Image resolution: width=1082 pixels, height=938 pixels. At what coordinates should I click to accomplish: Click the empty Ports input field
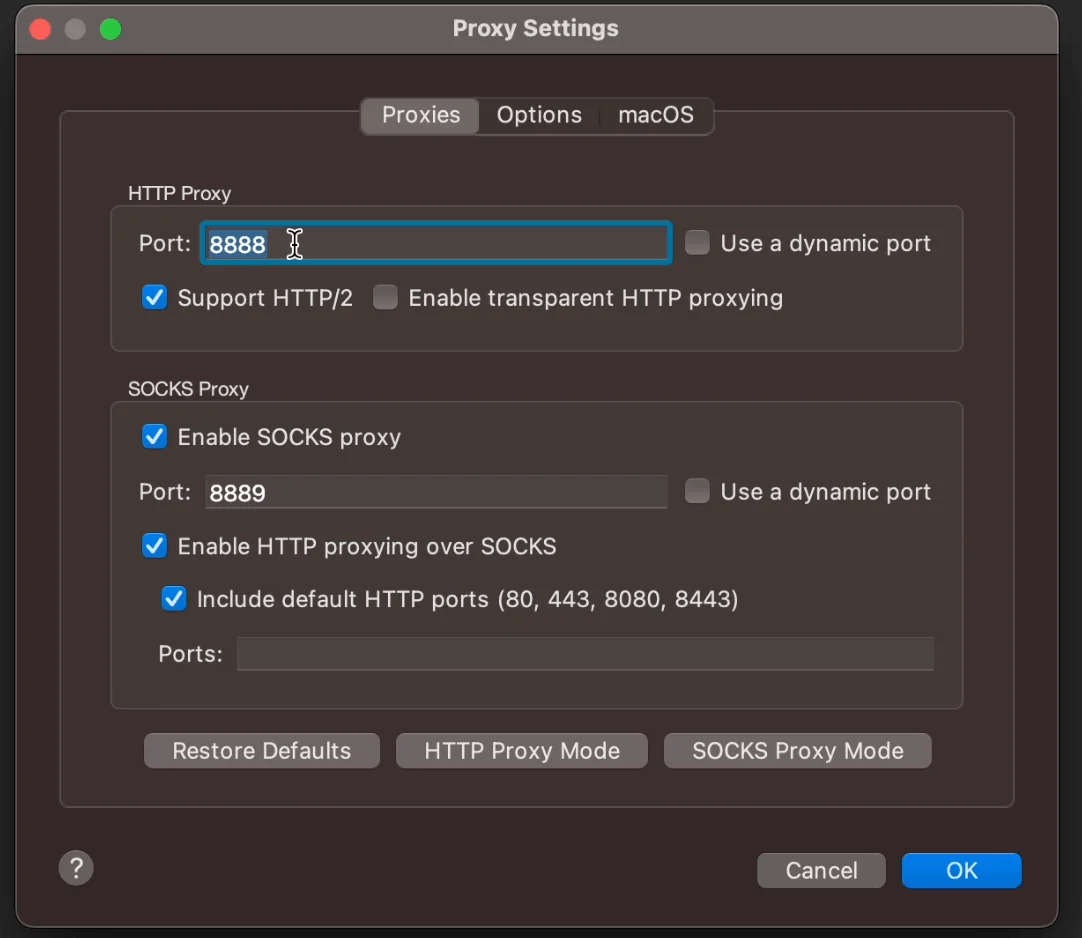pyautogui.click(x=584, y=654)
